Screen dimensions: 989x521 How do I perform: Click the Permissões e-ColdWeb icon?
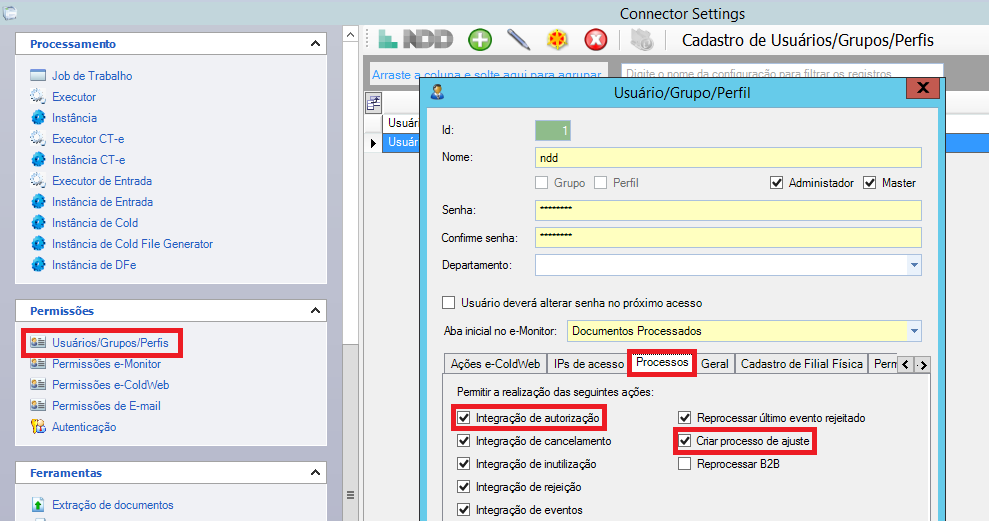[38, 384]
